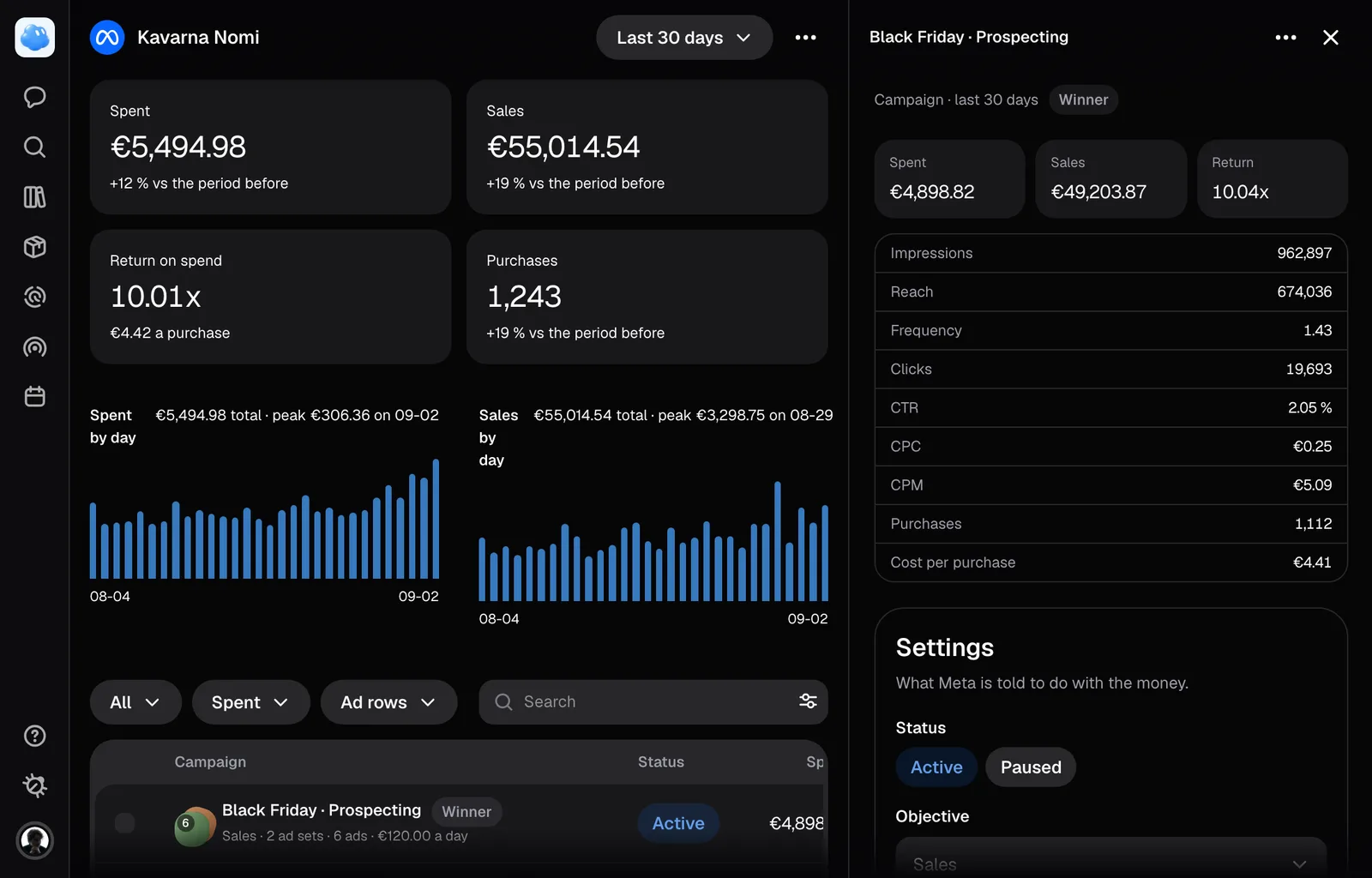Open the Spent sort dropdown
1372x878 pixels.
coord(250,702)
